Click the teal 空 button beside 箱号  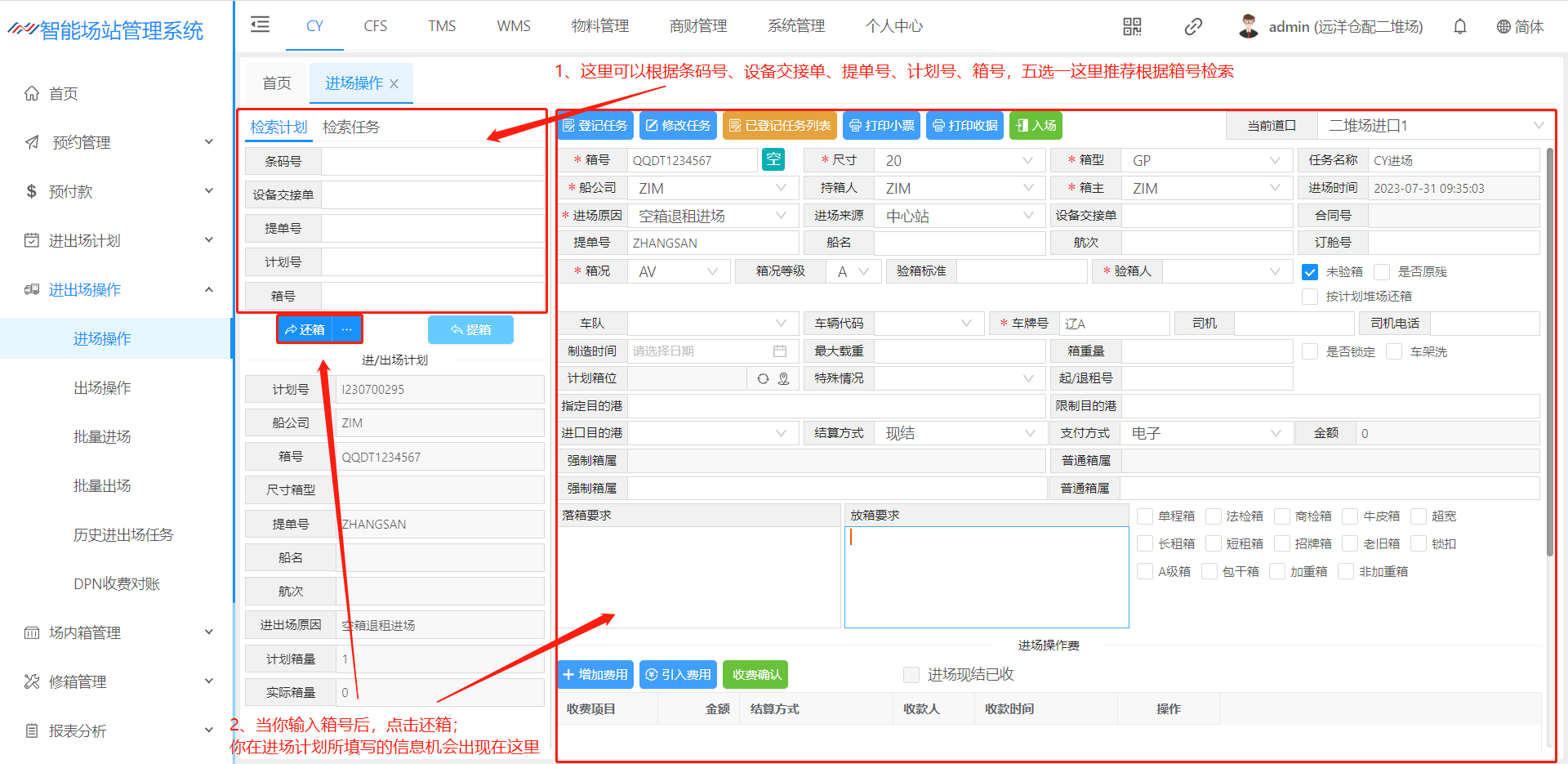773,159
